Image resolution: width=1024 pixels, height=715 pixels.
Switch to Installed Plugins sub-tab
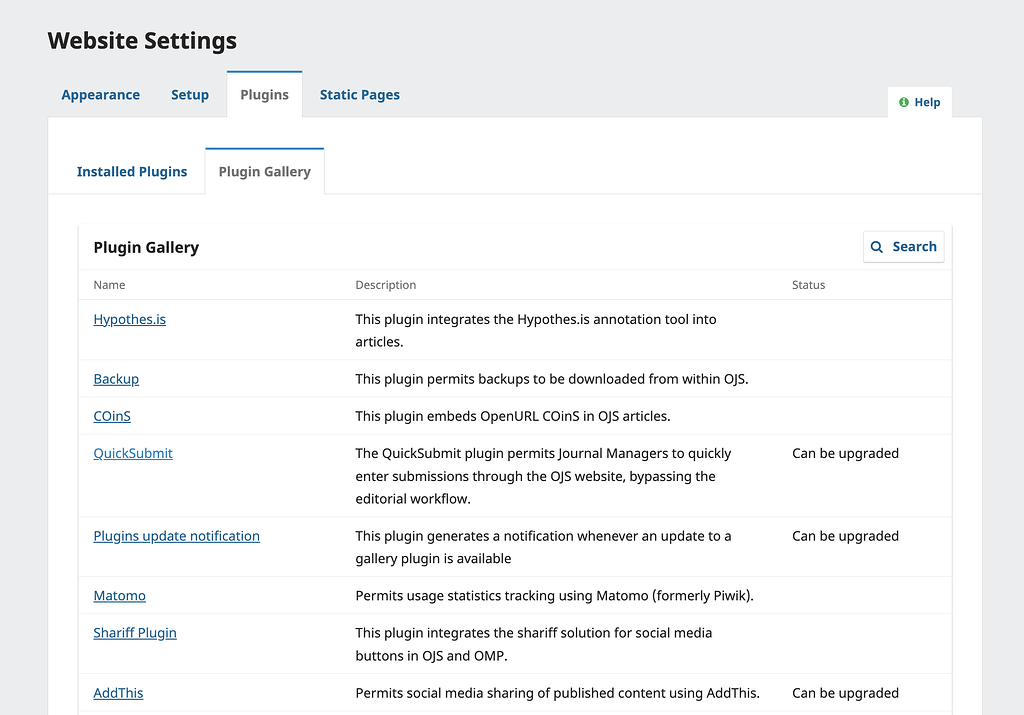pyautogui.click(x=132, y=172)
